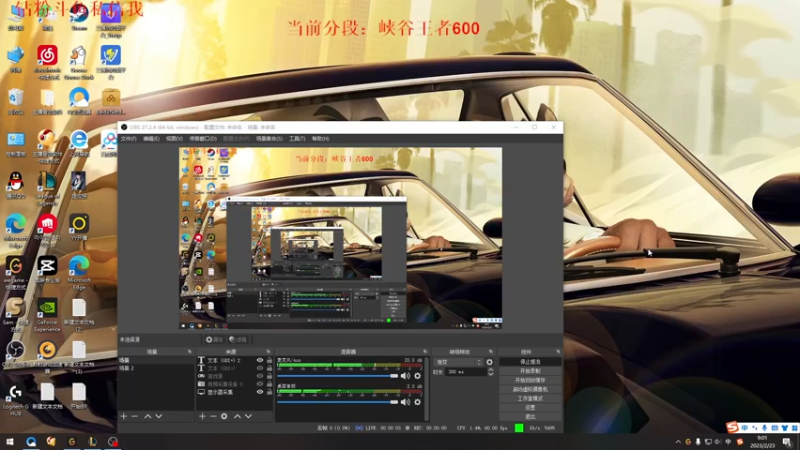This screenshot has width=800, height=450.
Task: Open the 帮助(H) menu
Action: click(x=320, y=139)
